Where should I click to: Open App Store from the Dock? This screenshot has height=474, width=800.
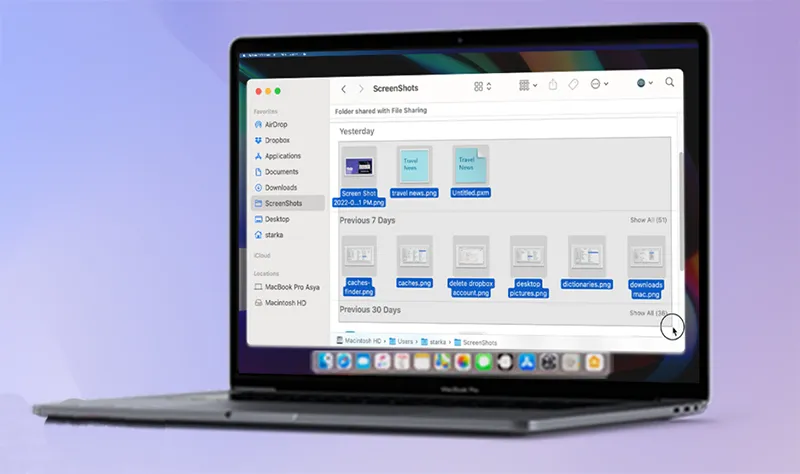[x=527, y=362]
